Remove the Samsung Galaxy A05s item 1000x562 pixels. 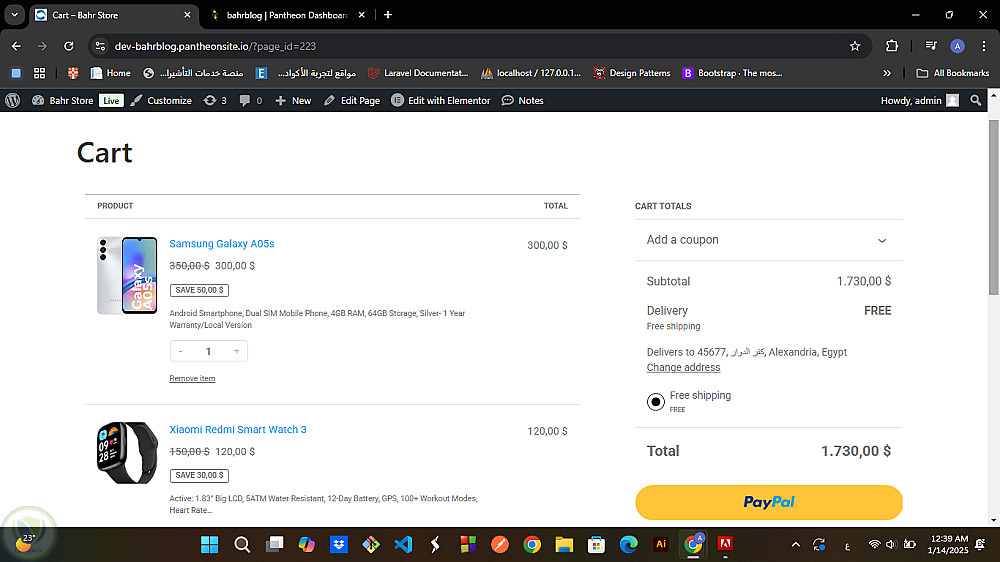(x=192, y=378)
